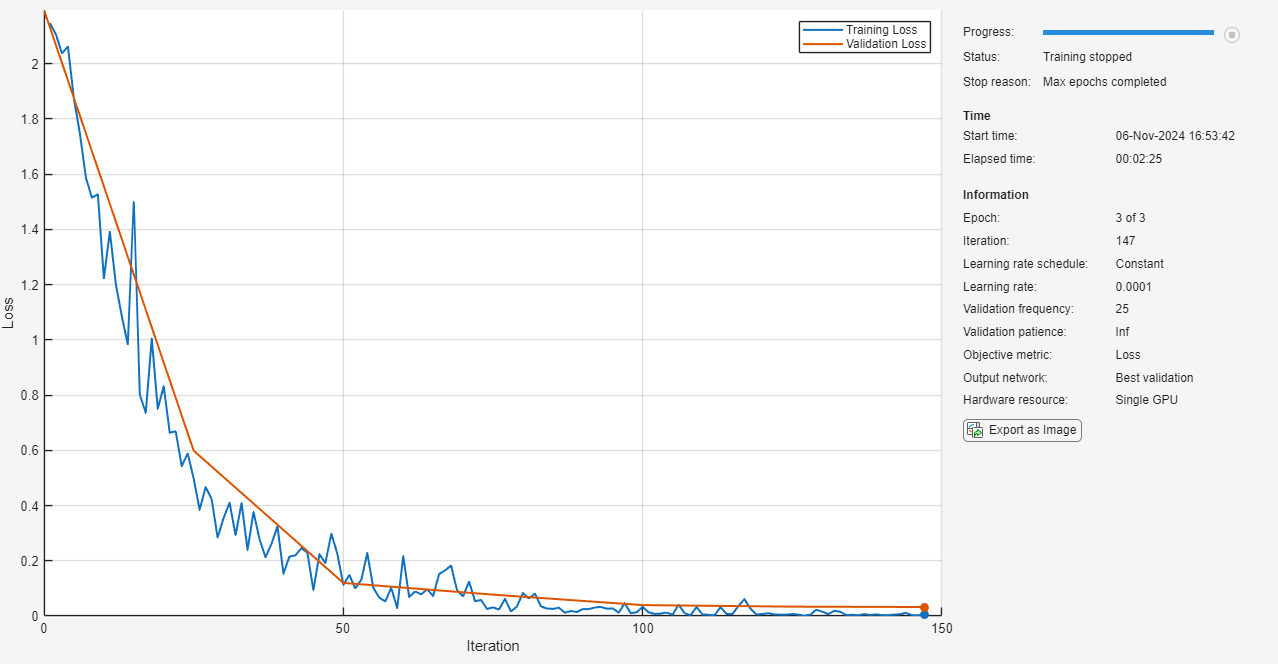
Task: Click the x-axis tick label 100
Action: (x=642, y=628)
